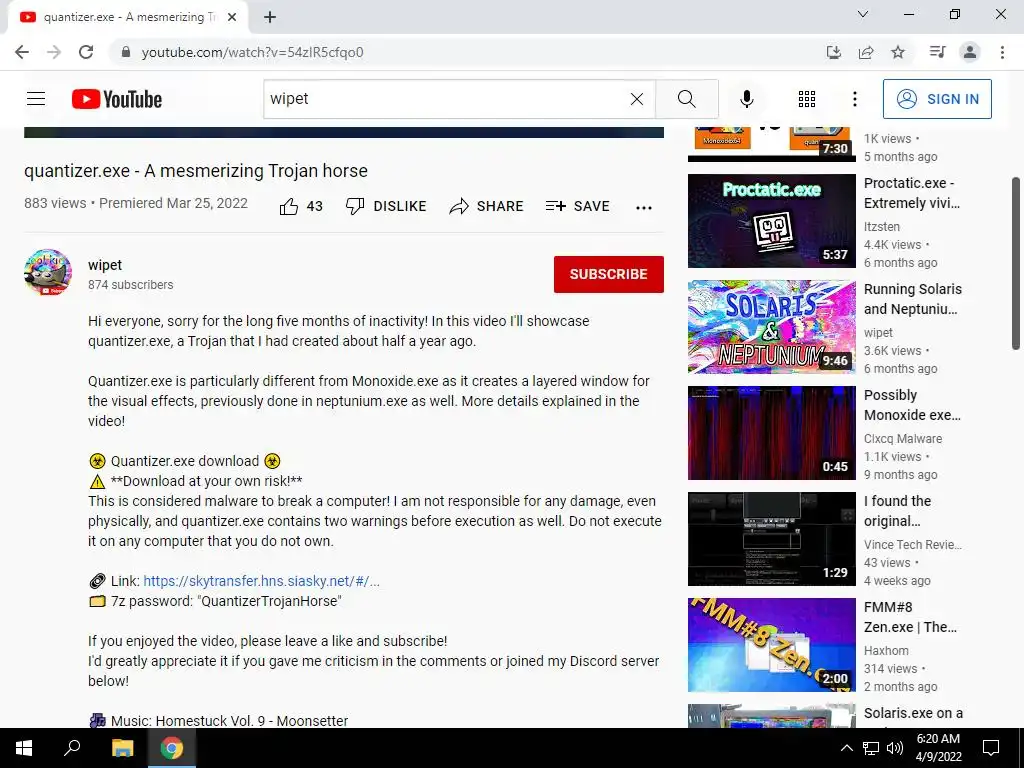Select the quantizer.exe YouTube tab
The height and width of the screenshot is (768, 1024).
(x=128, y=17)
